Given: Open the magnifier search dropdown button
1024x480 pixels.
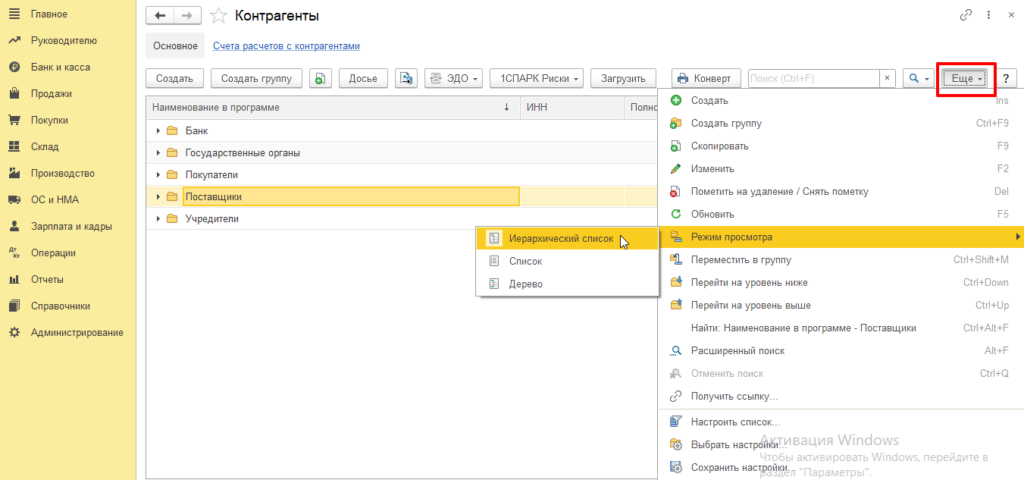Looking at the screenshot, I should (x=916, y=78).
